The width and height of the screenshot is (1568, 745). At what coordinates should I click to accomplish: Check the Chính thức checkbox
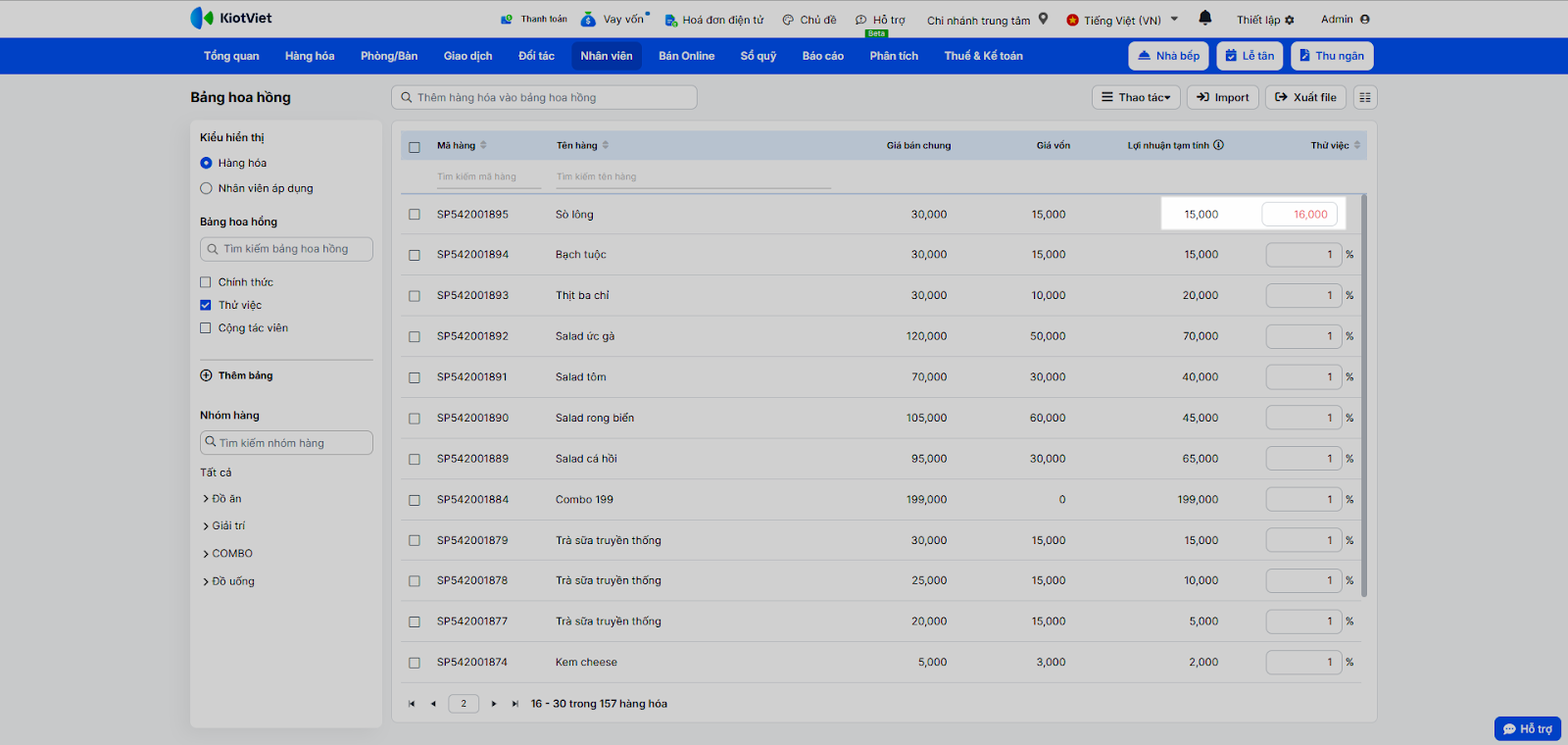206,282
